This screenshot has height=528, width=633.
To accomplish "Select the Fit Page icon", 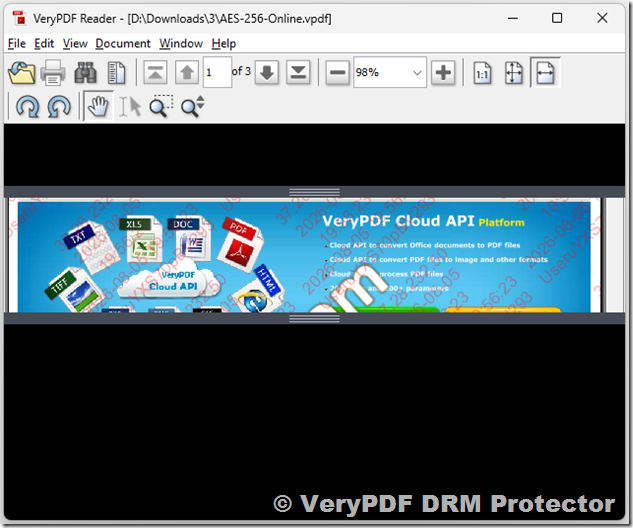I will pyautogui.click(x=514, y=73).
